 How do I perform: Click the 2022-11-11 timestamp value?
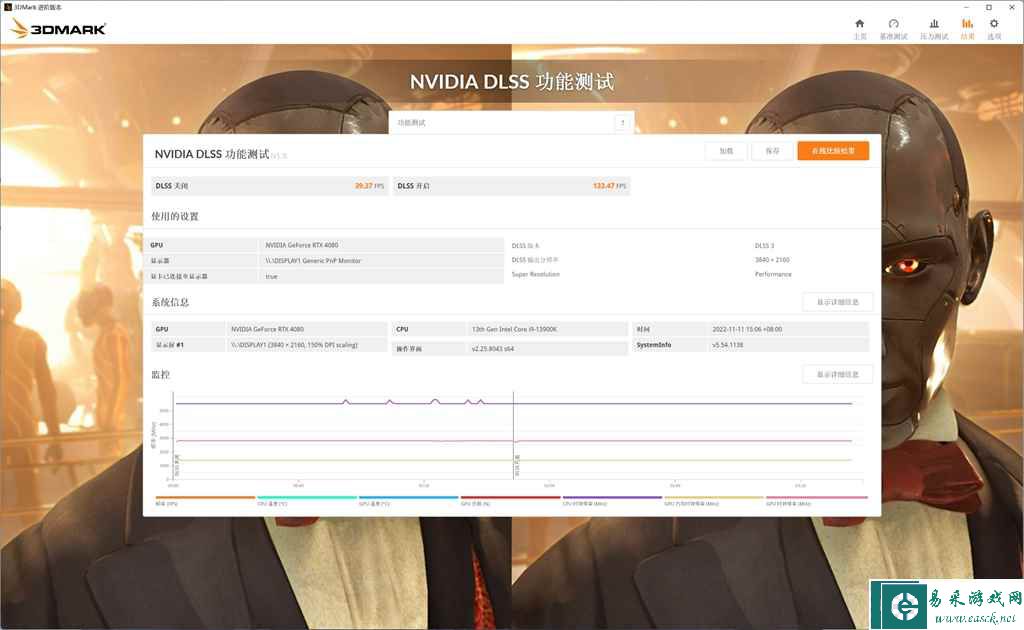pyautogui.click(x=747, y=330)
